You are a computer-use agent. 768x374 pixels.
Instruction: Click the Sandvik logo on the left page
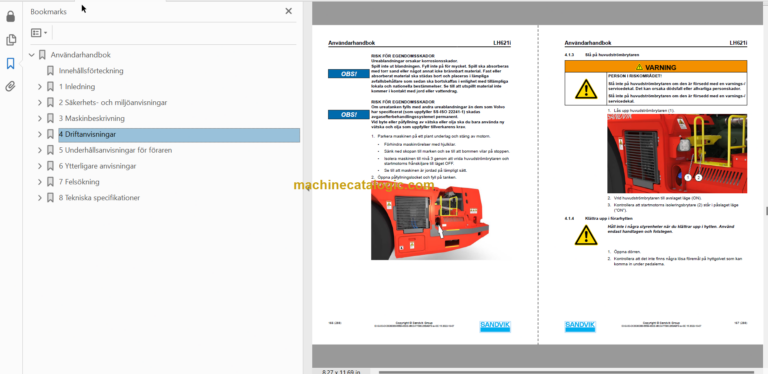495,326
